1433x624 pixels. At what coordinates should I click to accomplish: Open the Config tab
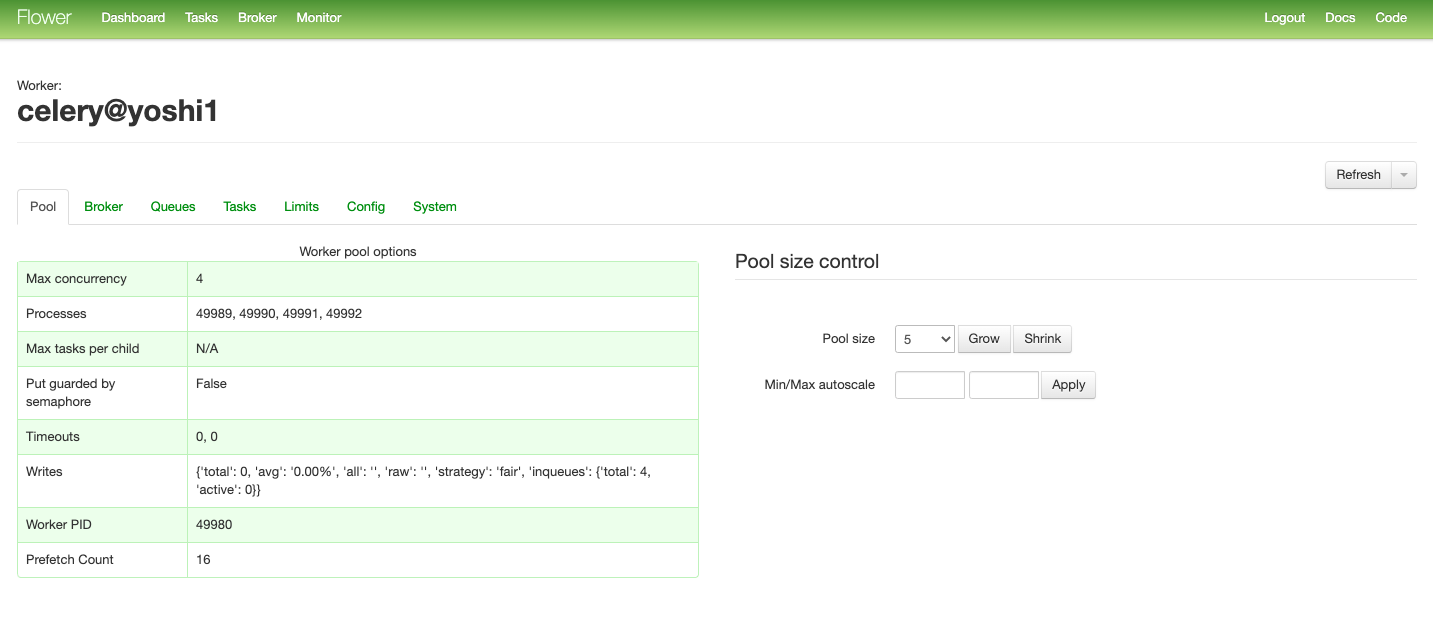pos(366,206)
